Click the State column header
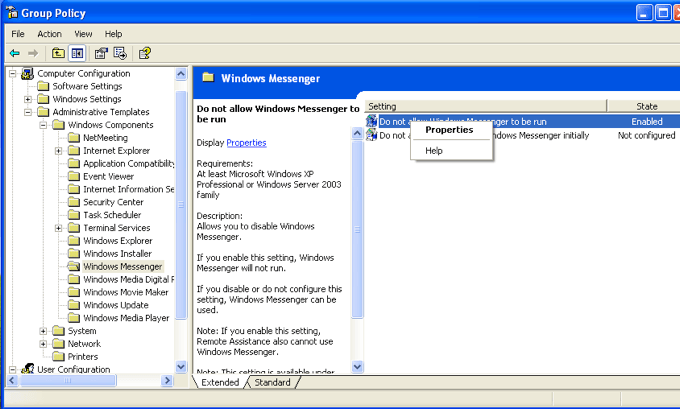Screen dimensions: 680x409 tap(647, 106)
